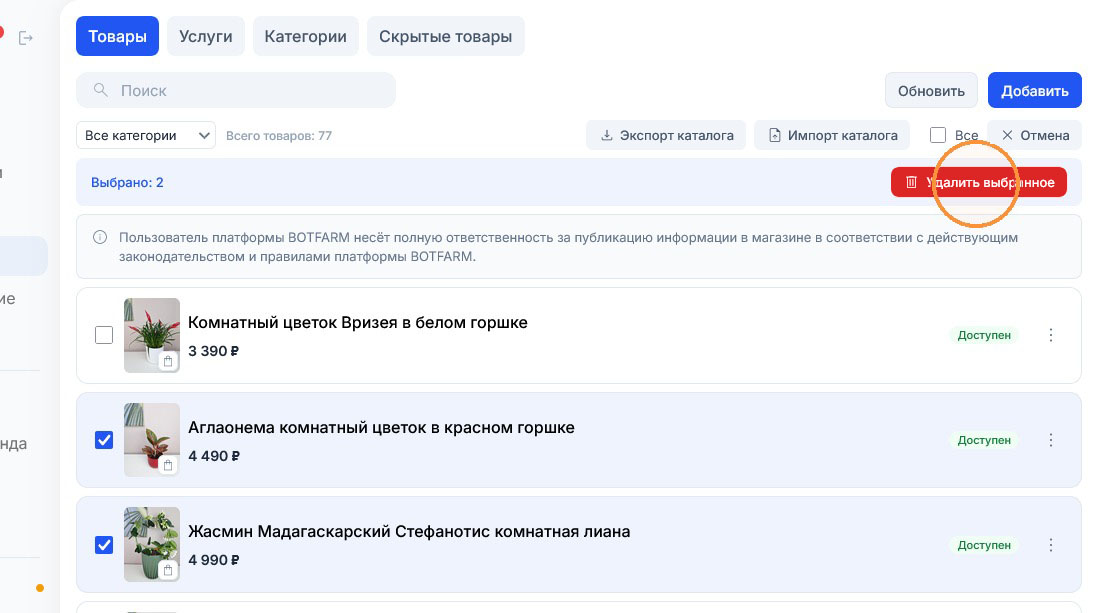Click the title Жасмин Мадагаскарский Стефанотис комнатная лиана
1098x613 pixels.
pyautogui.click(x=409, y=532)
